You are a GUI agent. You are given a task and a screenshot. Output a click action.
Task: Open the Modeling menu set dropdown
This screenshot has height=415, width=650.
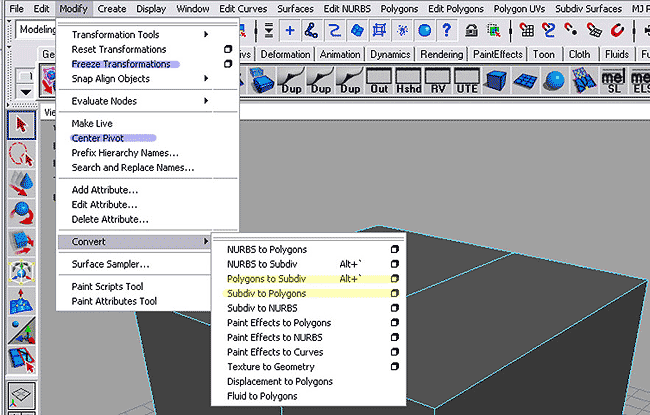pos(36,30)
